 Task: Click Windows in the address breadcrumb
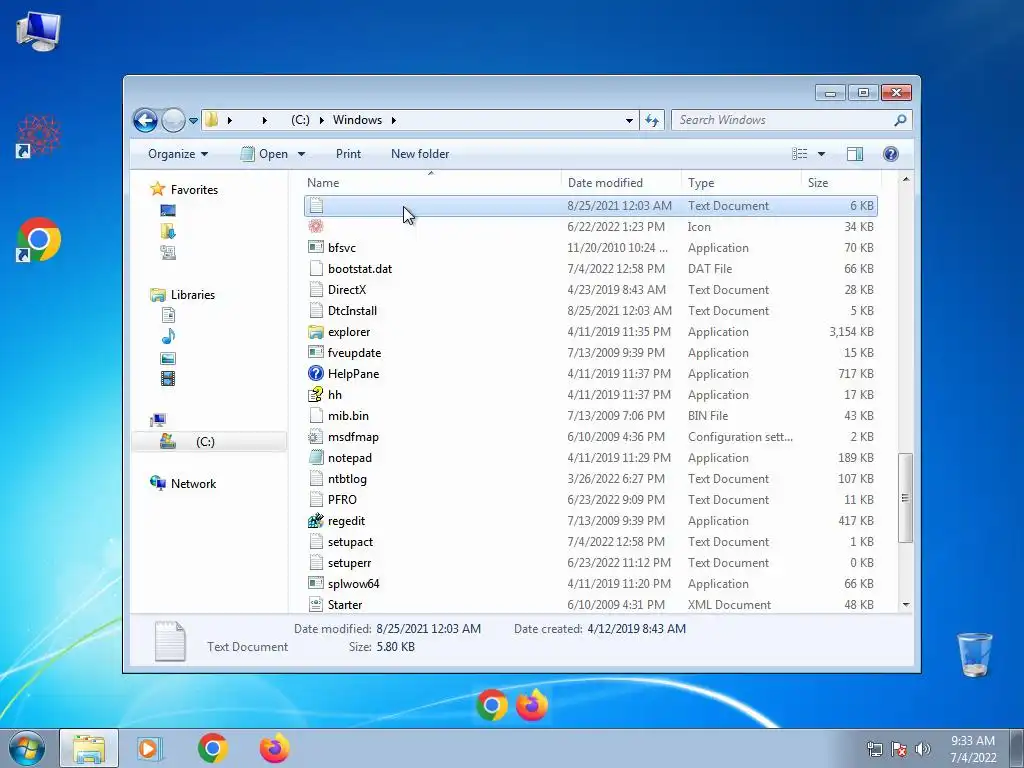pos(357,120)
